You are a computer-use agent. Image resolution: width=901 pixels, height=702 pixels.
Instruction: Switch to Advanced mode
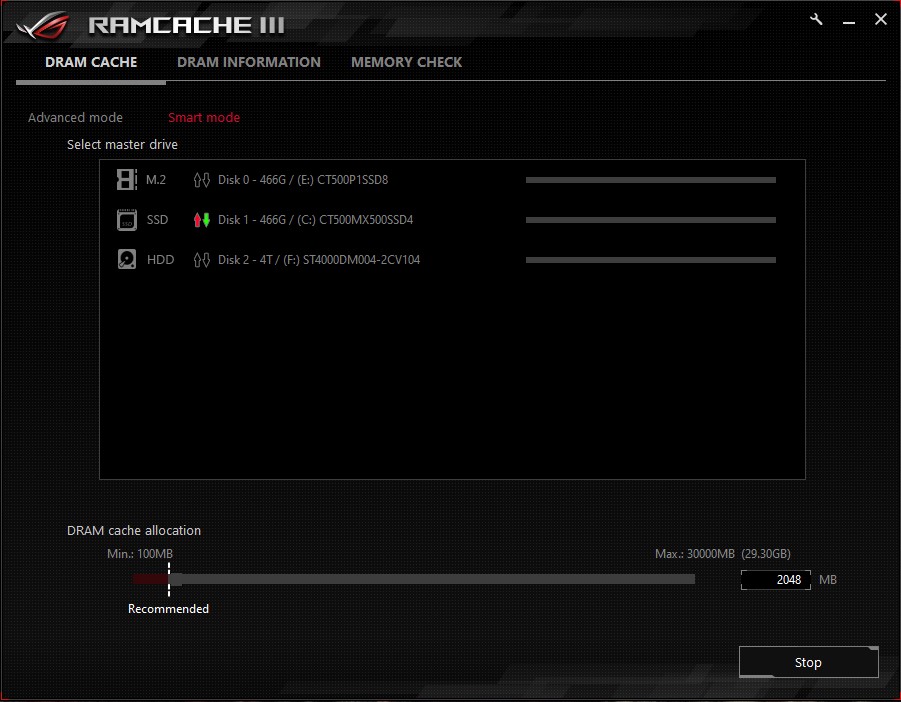pos(75,117)
